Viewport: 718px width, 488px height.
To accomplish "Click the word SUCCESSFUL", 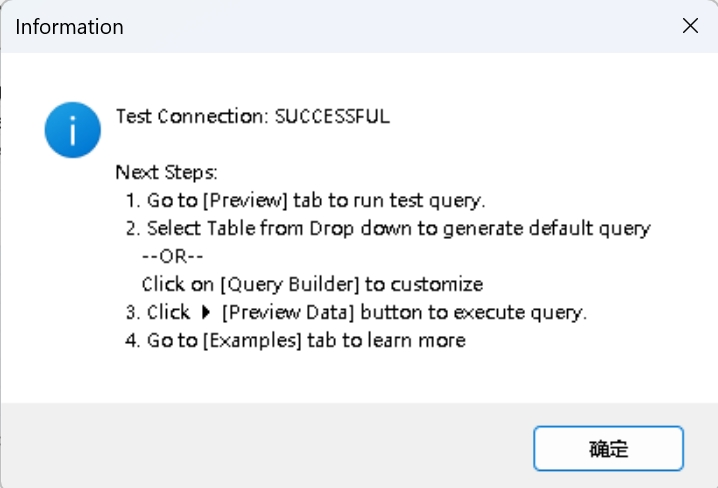I will [332, 116].
